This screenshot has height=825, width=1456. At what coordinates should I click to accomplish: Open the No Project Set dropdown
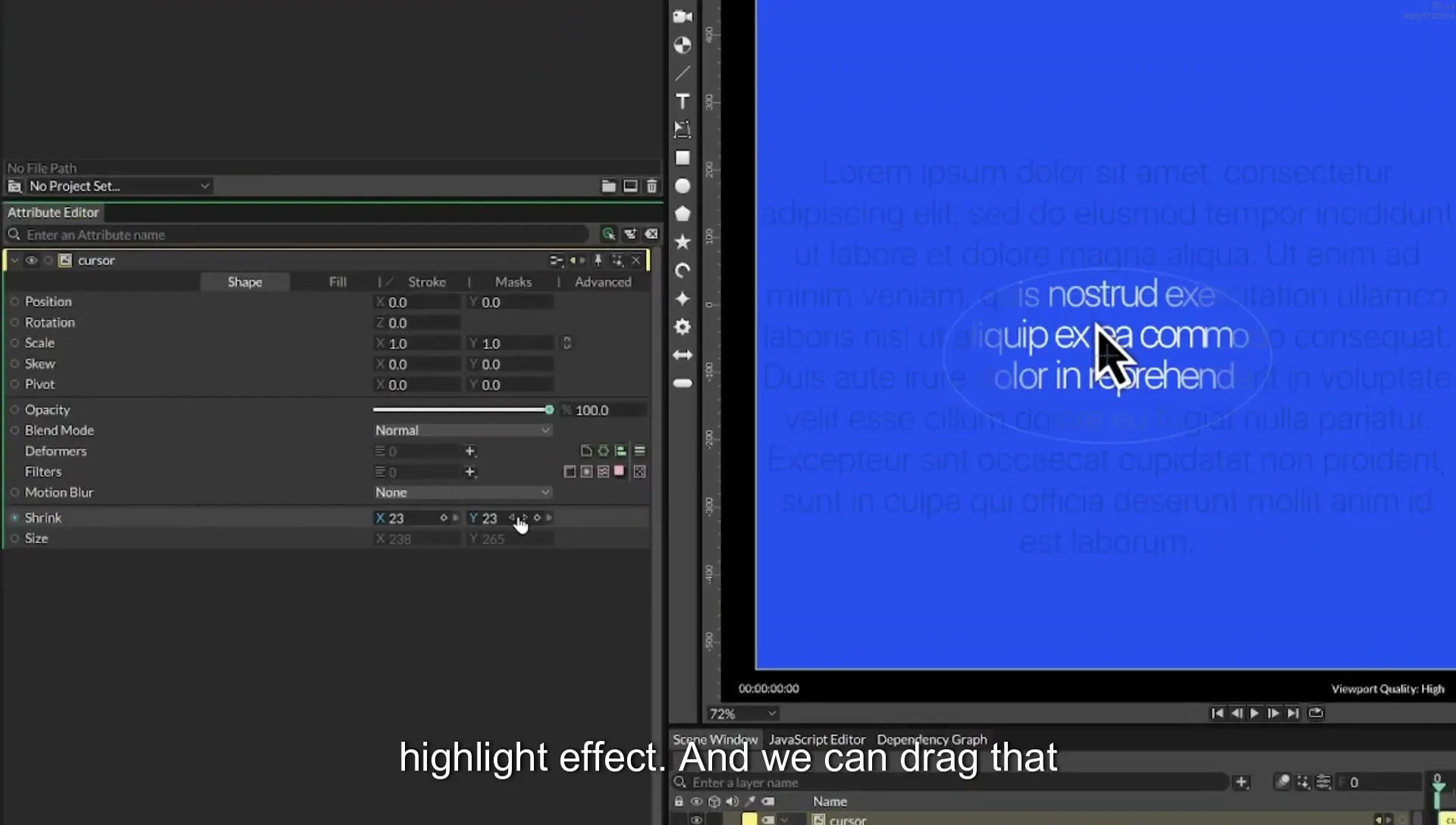(119, 186)
